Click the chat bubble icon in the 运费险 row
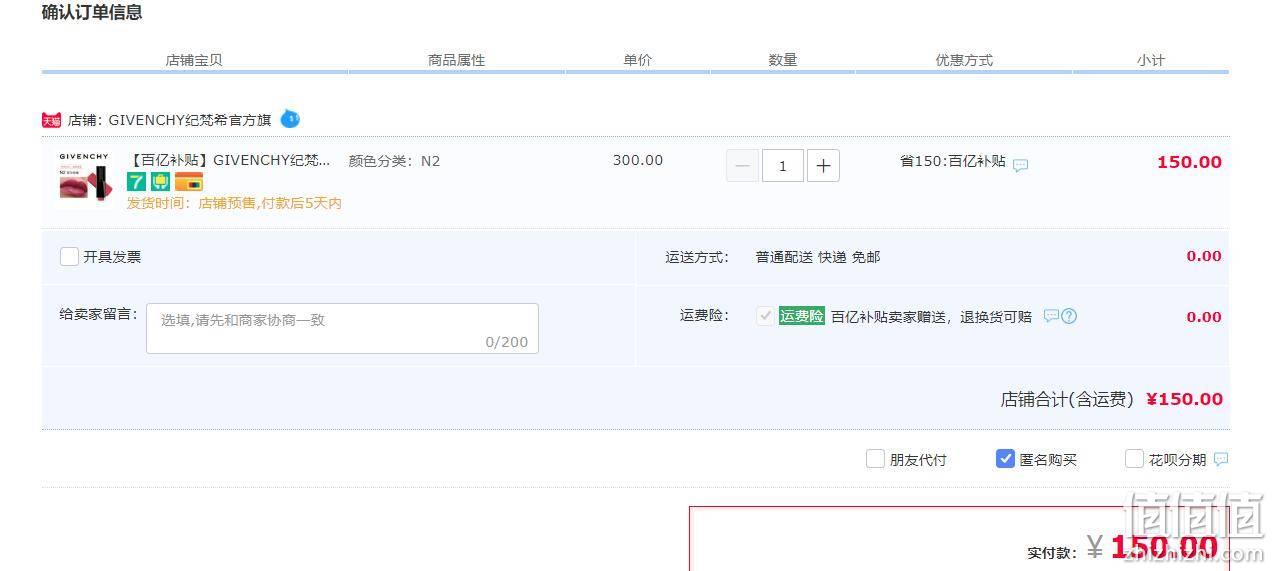Screen dimensions: 1273x571 (1051, 316)
